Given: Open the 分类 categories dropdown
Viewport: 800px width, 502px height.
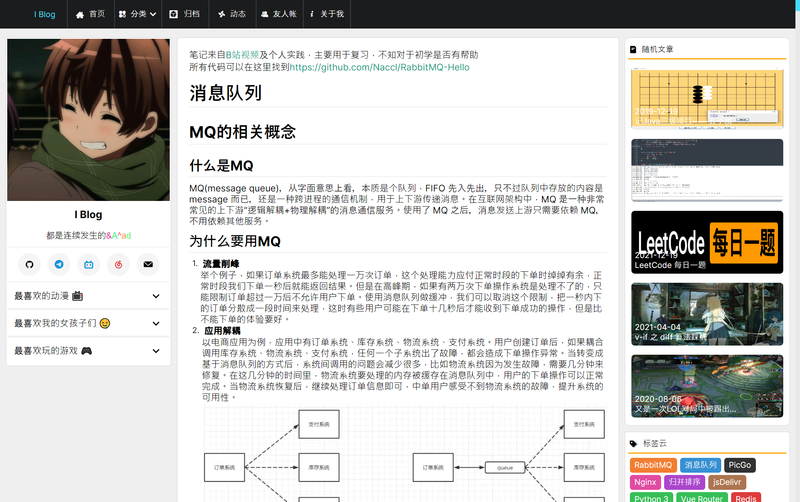Looking at the screenshot, I should pyautogui.click(x=137, y=14).
